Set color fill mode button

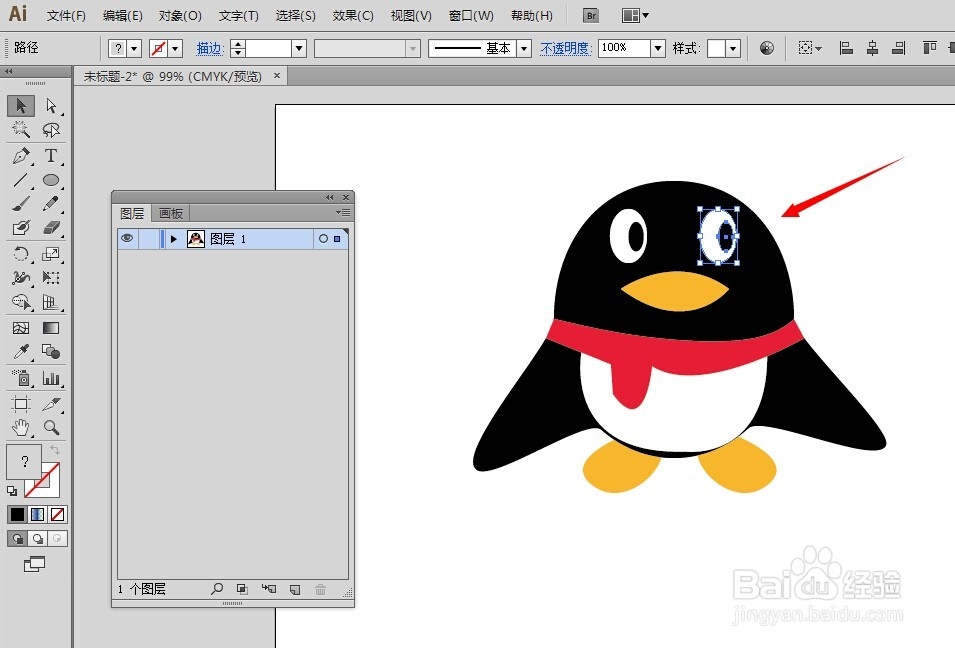pyautogui.click(x=17, y=515)
